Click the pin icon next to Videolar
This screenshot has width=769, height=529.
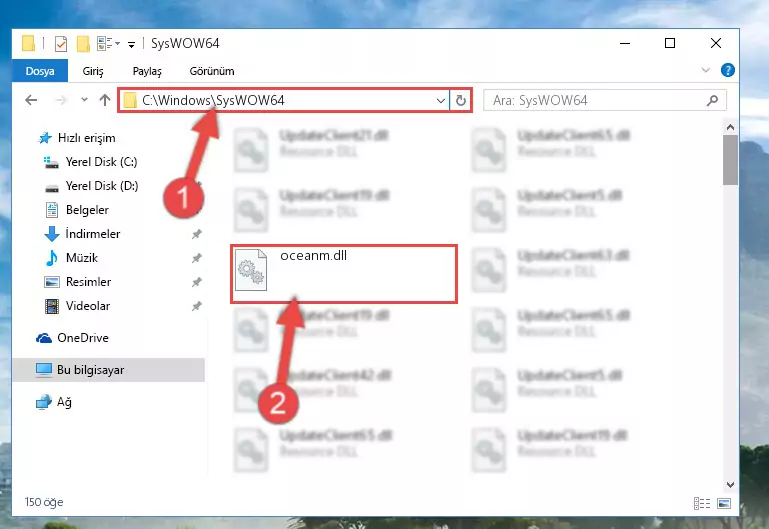pyautogui.click(x=197, y=306)
